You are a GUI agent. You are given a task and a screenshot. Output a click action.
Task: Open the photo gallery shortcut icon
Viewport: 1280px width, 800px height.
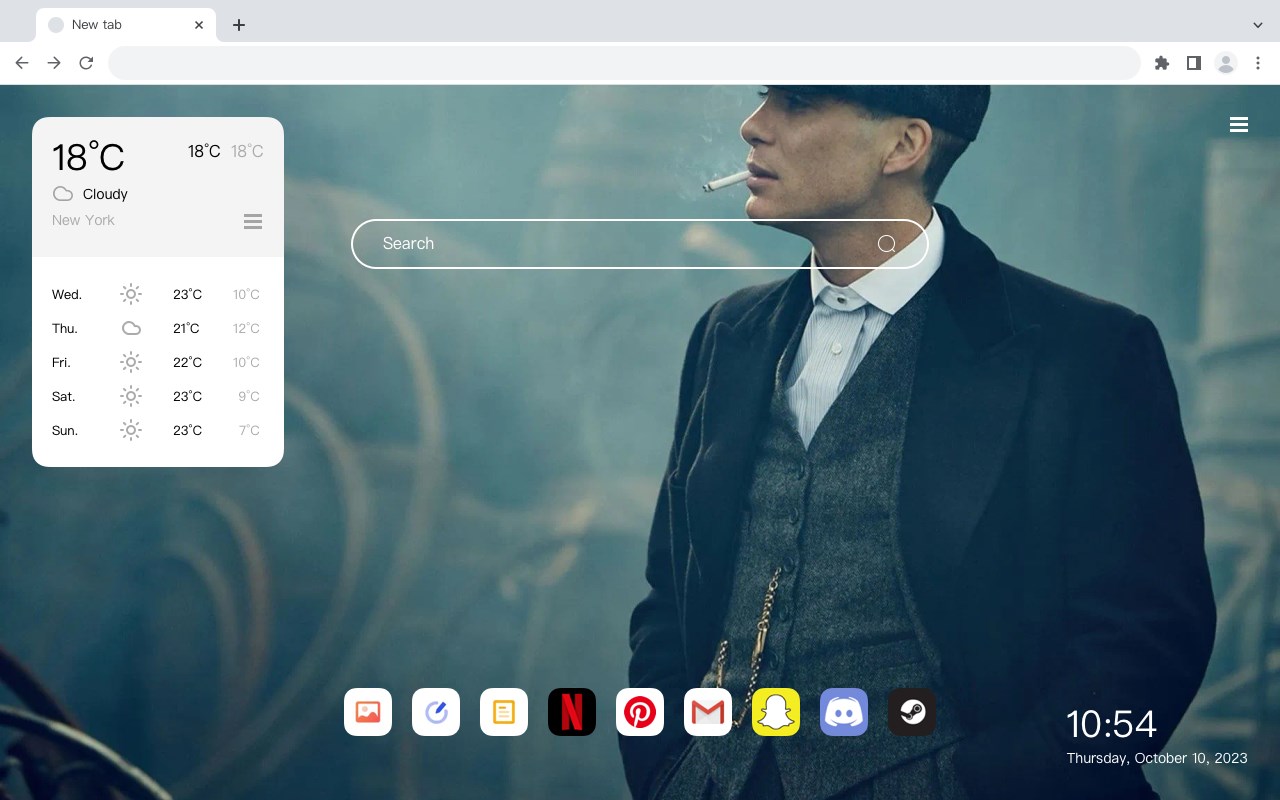(x=368, y=712)
